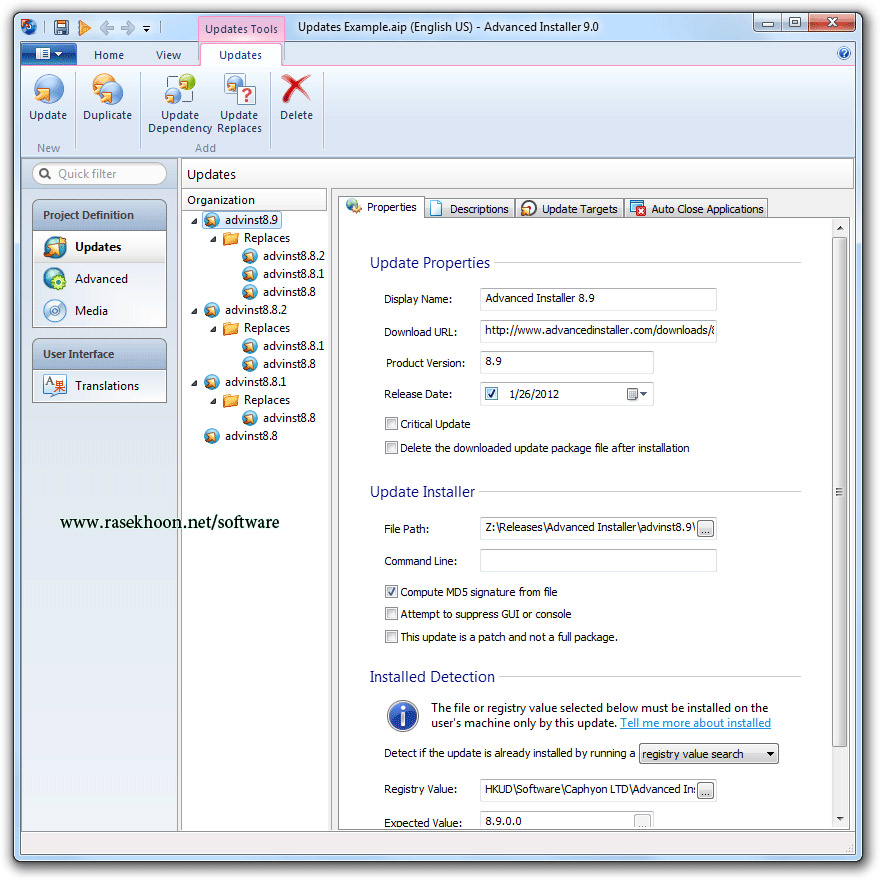Select the Media item in the sidebar
The width and height of the screenshot is (881, 881).
[93, 311]
